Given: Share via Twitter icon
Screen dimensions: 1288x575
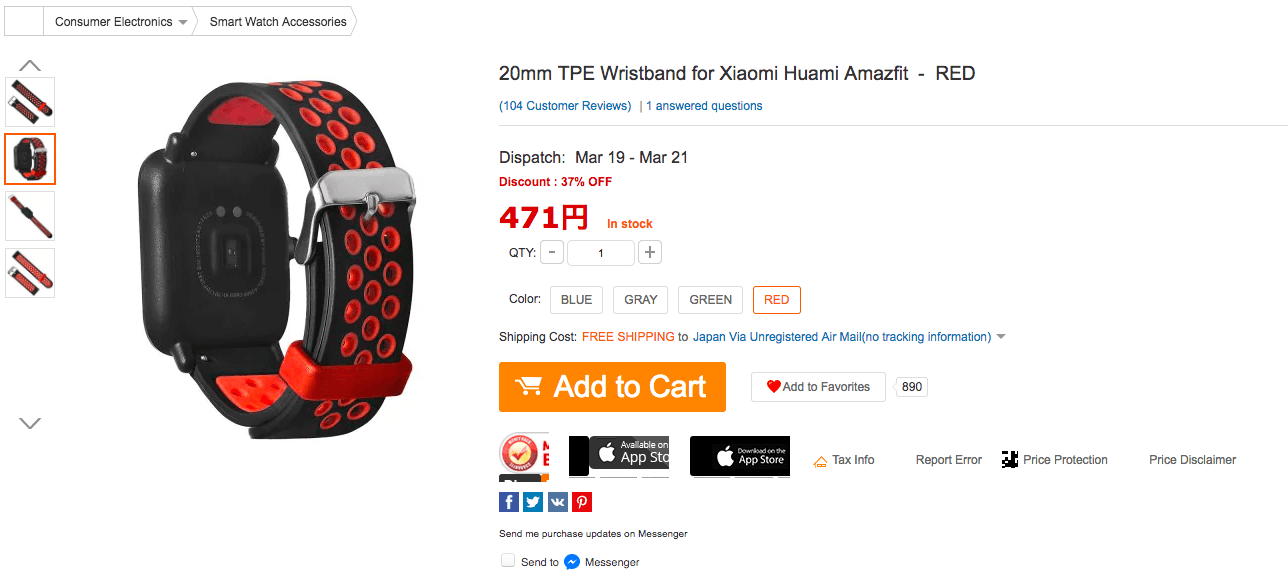Looking at the screenshot, I should tap(532, 502).
